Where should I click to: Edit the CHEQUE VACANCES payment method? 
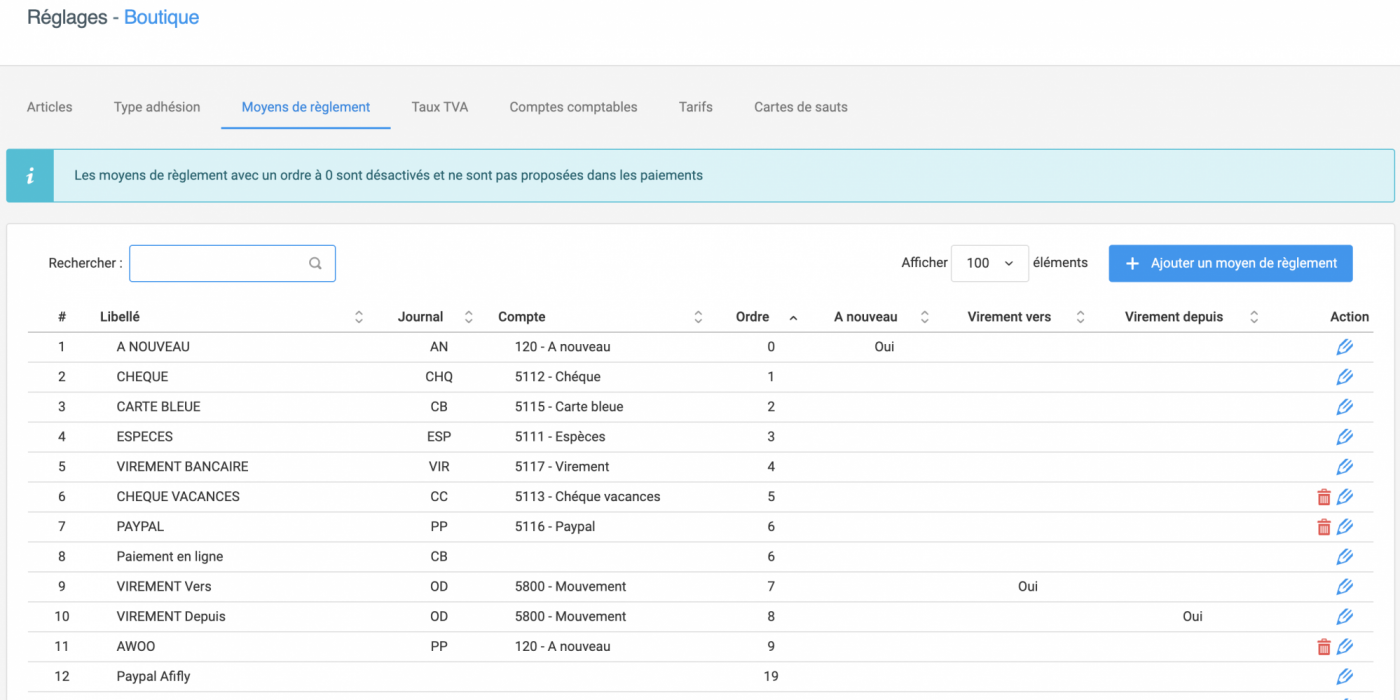1344,497
